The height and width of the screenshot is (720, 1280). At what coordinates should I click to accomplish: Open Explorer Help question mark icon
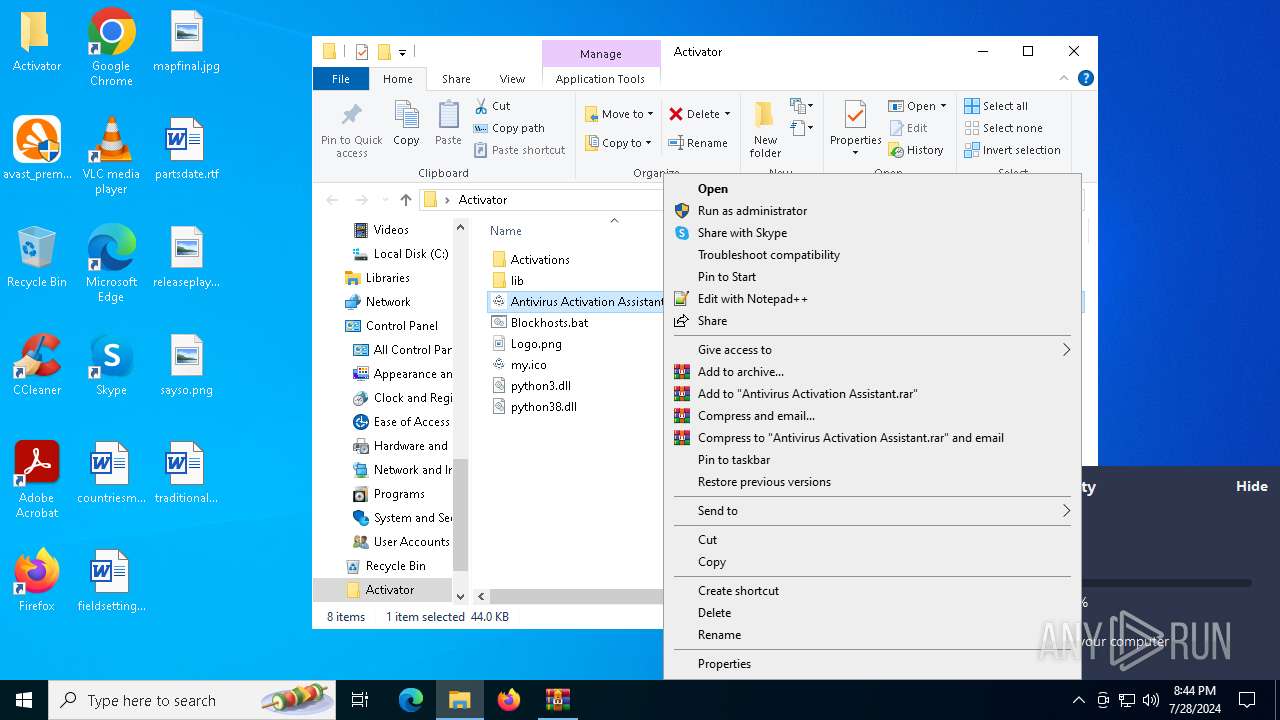point(1085,78)
